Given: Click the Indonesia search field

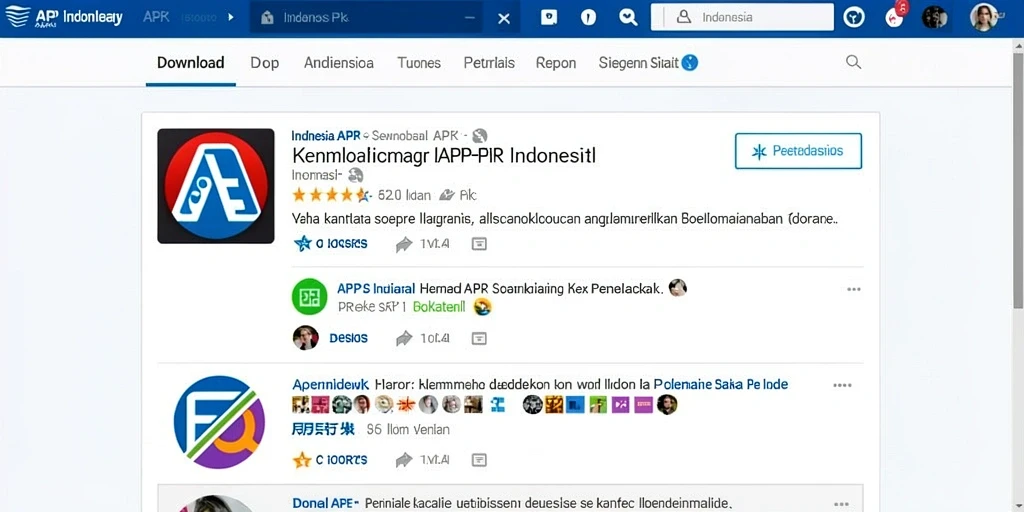Looking at the screenshot, I should click(x=743, y=17).
